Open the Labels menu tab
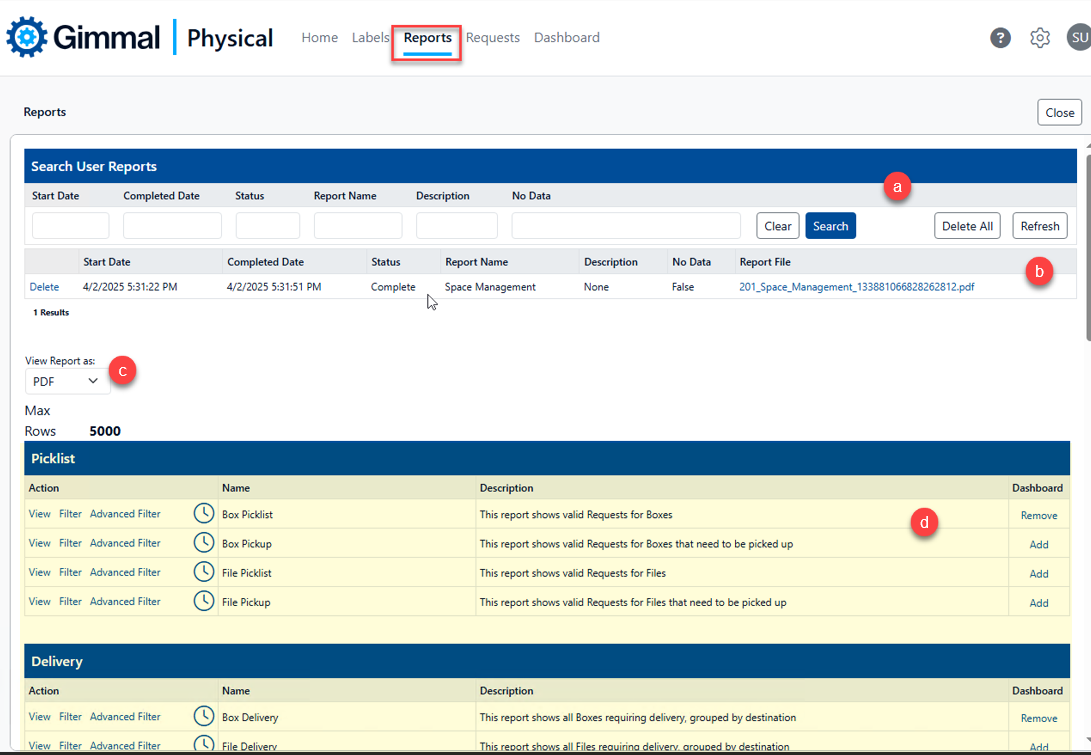The image size is (1091, 755). coord(370,38)
